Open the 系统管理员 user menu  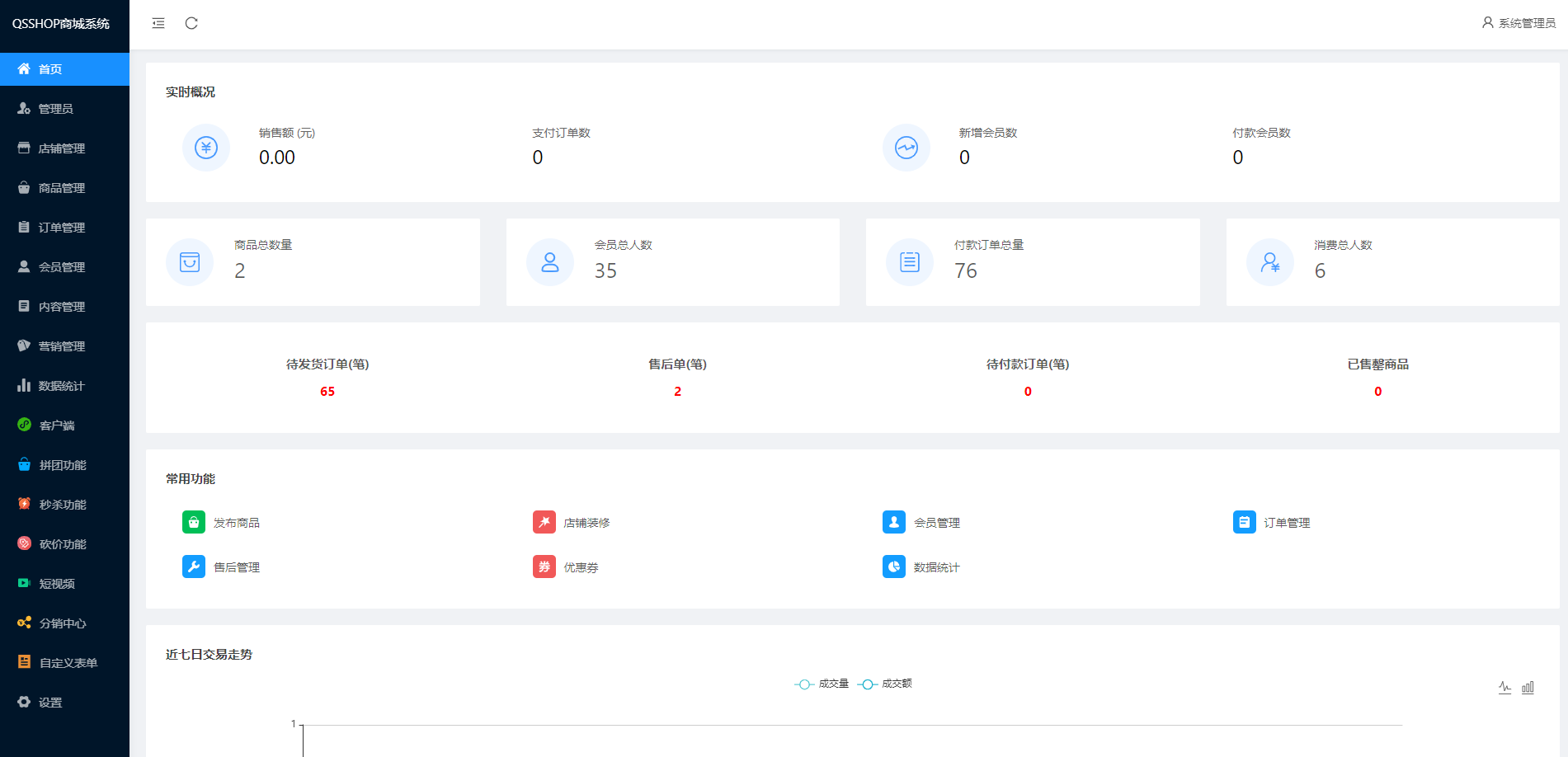[1519, 23]
